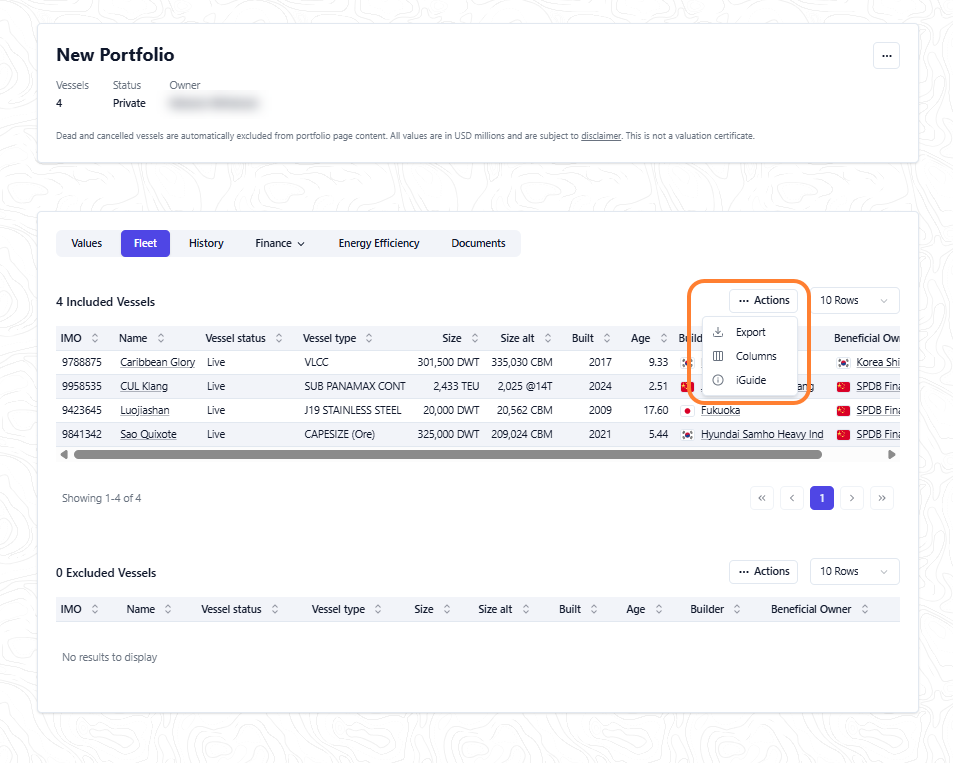
Task: Choose Columns from the Actions menu
Action: pyautogui.click(x=749, y=356)
